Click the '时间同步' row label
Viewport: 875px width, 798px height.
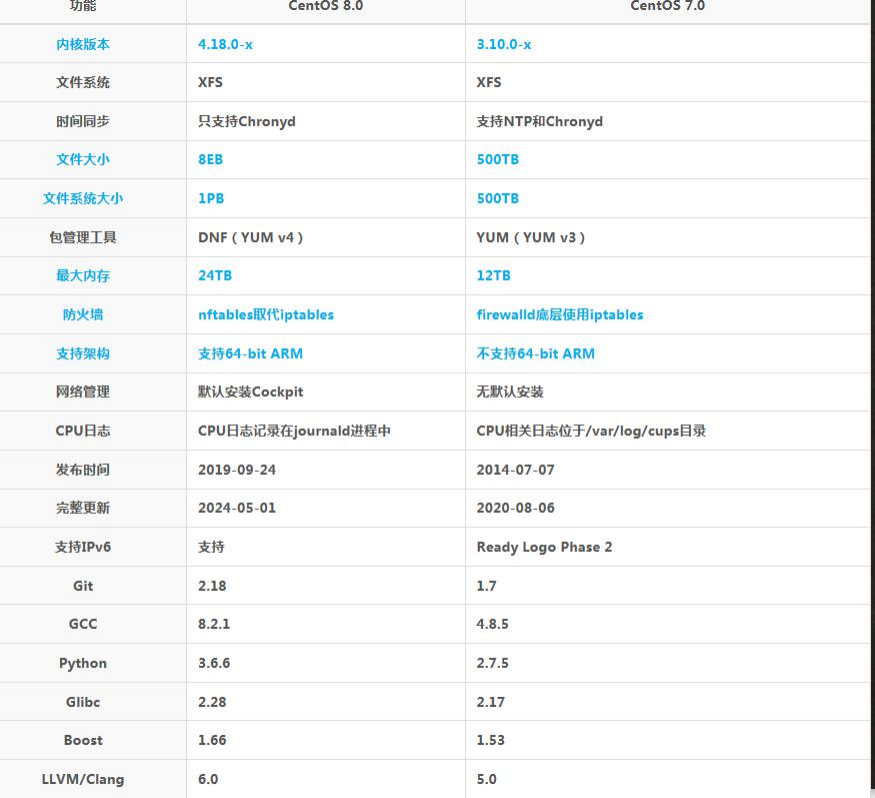(83, 121)
